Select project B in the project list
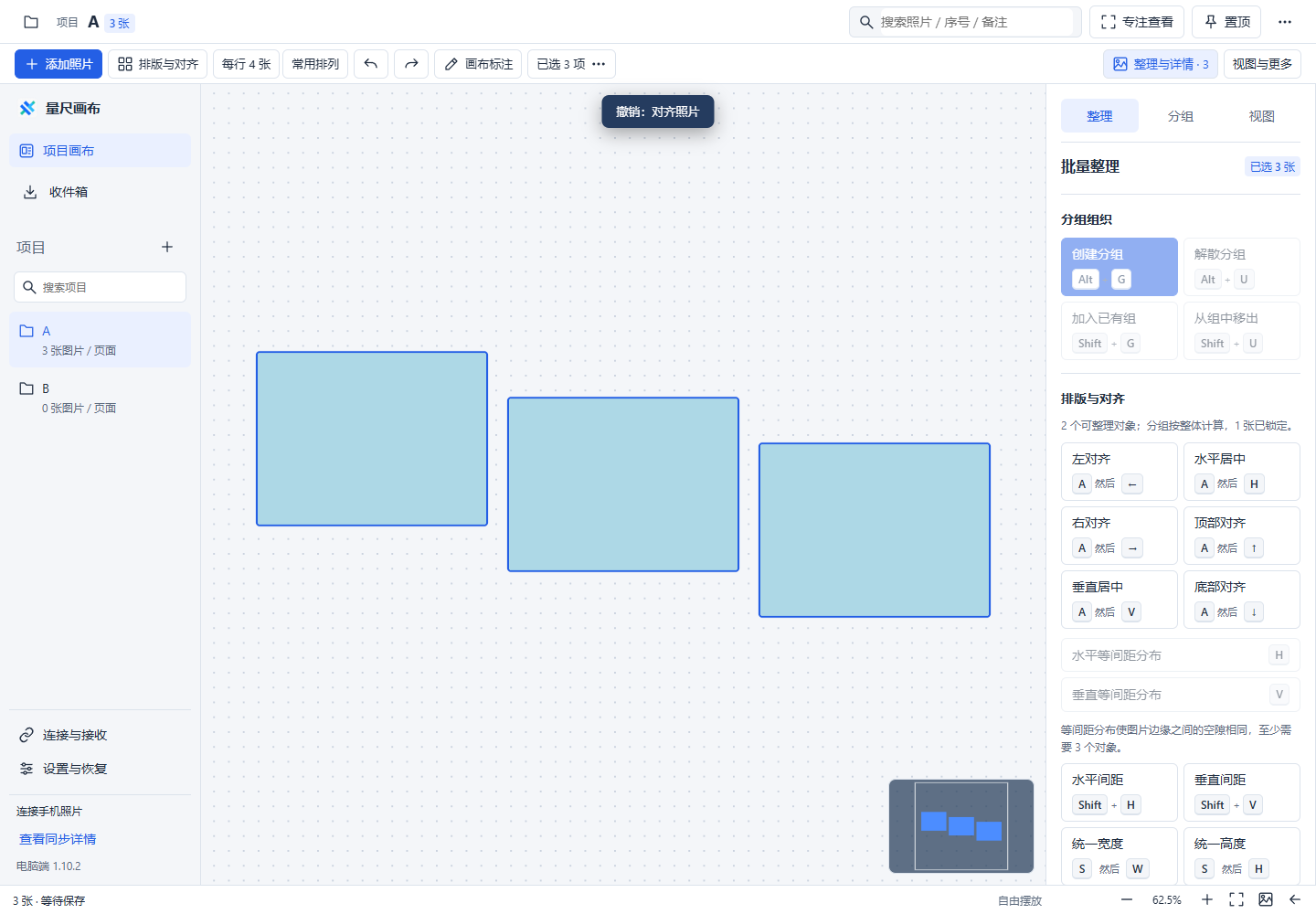Viewport: 1316px width, 914px height. pos(101,398)
